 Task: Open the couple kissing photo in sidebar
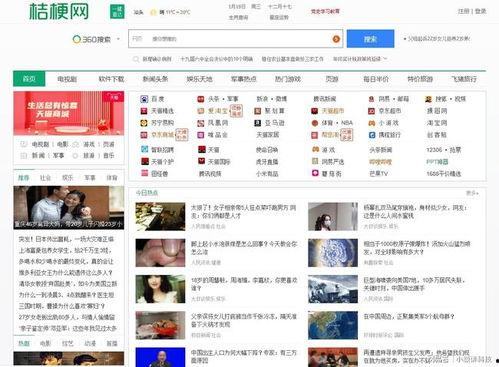[69, 208]
